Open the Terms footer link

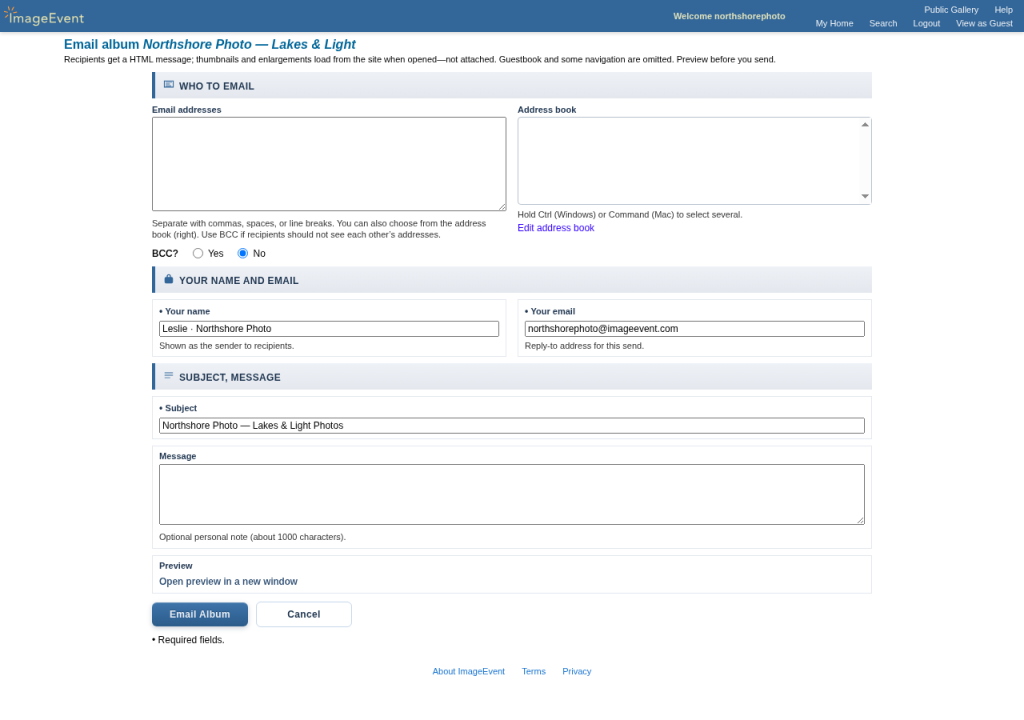534,672
